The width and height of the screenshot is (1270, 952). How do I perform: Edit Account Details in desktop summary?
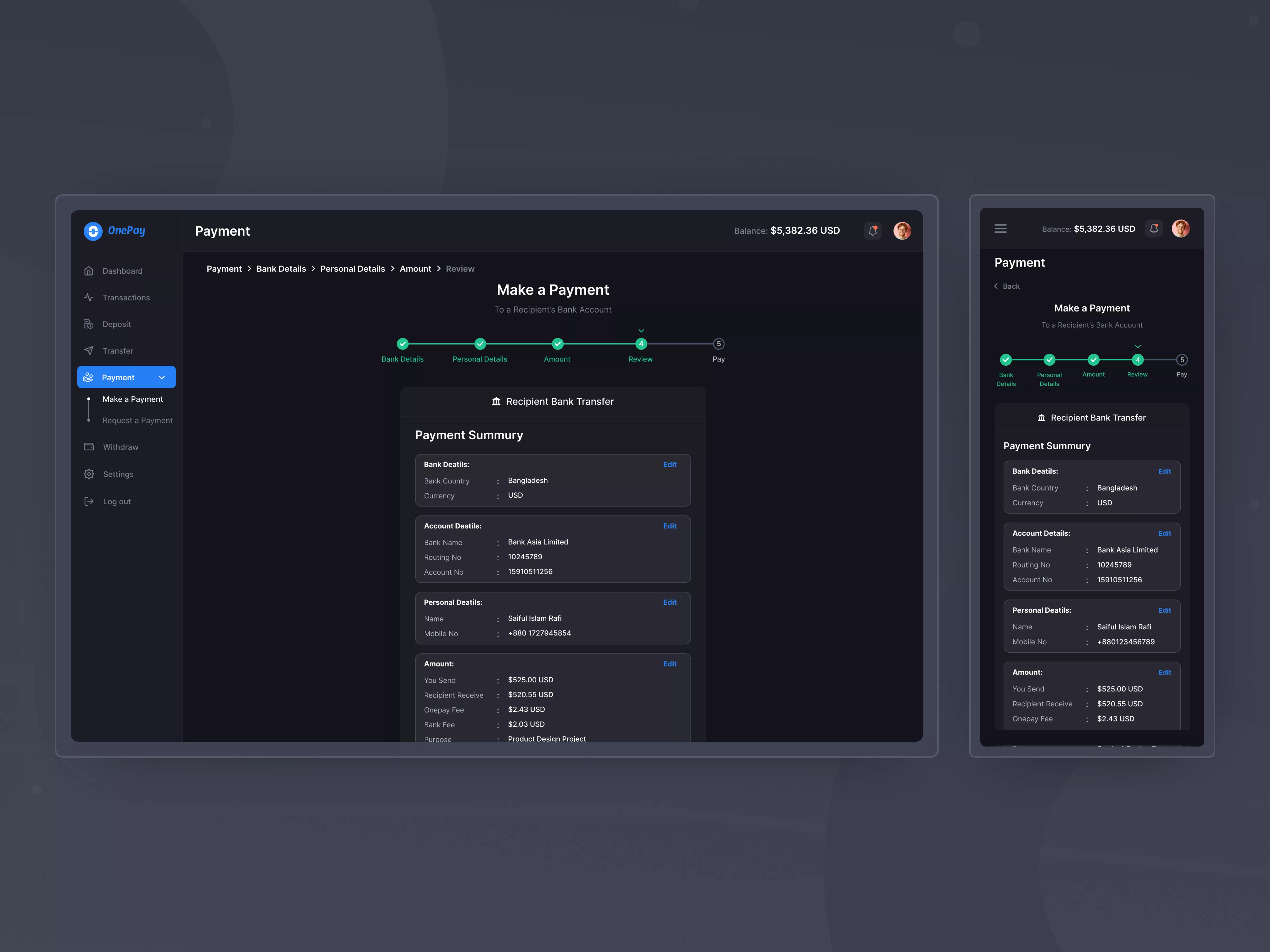tap(669, 526)
